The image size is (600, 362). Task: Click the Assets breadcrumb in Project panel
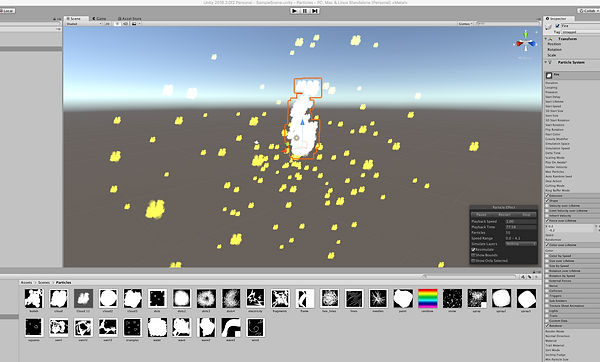click(x=26, y=282)
